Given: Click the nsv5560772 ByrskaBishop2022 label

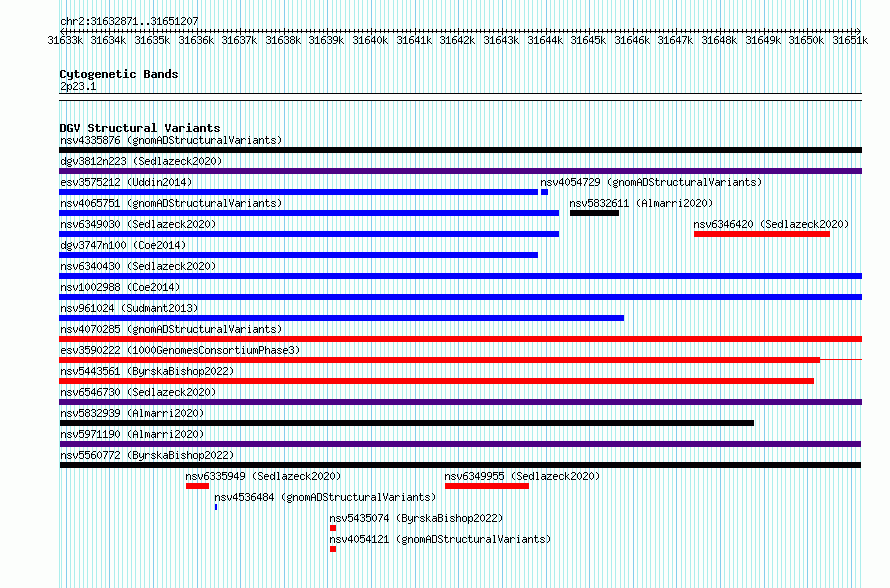Looking at the screenshot, I should pos(147,455).
